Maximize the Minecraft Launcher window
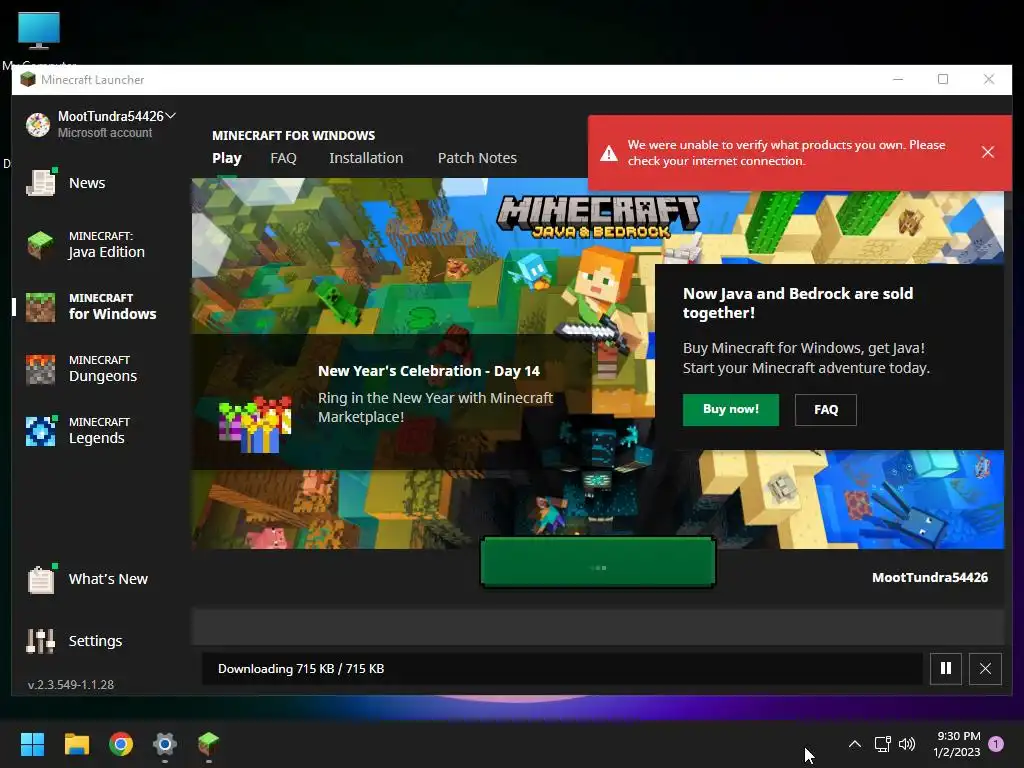Screen dimensions: 1024x768 click(x=943, y=79)
